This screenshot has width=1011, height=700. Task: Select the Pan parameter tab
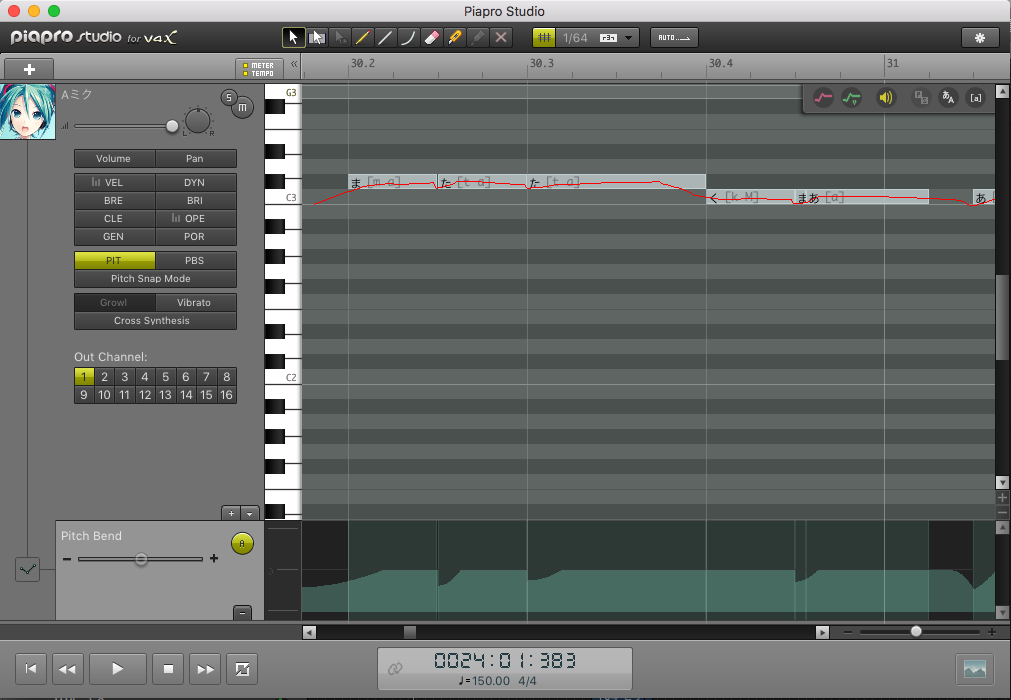click(195, 159)
